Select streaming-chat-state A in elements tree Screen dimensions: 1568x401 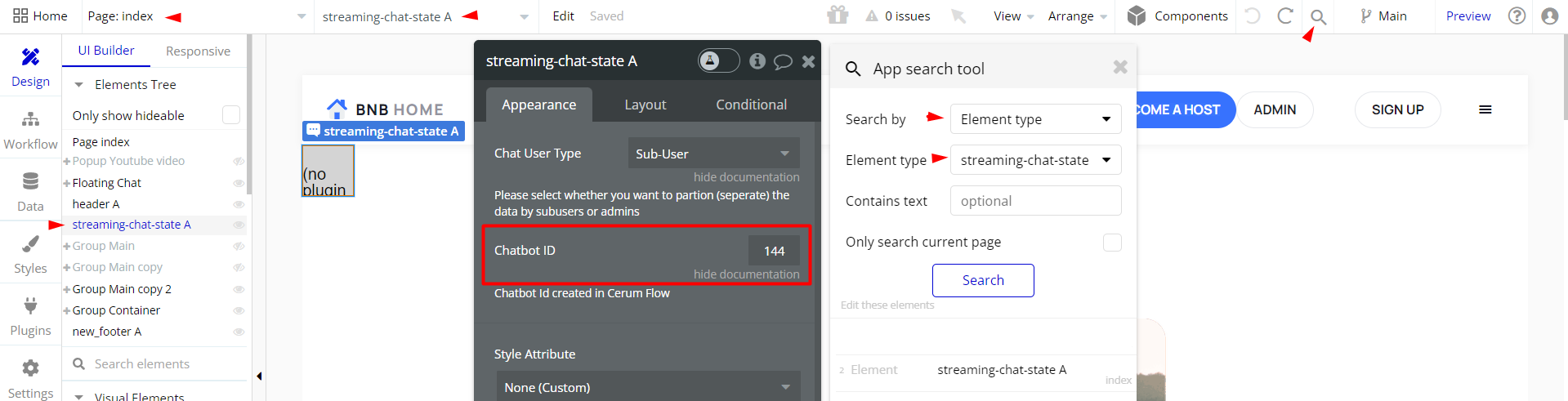pos(132,225)
